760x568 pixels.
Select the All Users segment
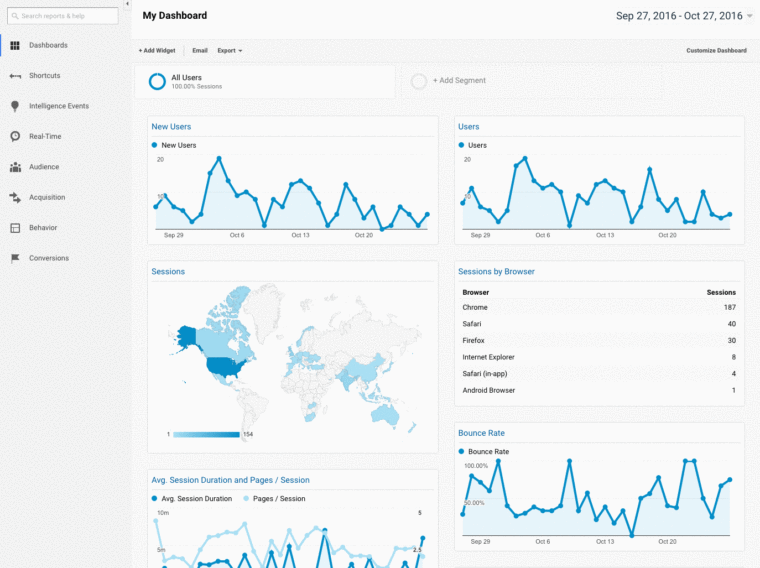(x=195, y=81)
